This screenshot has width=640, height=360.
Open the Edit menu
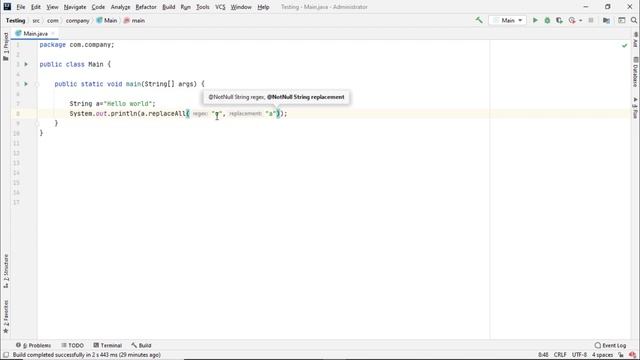click(36, 7)
